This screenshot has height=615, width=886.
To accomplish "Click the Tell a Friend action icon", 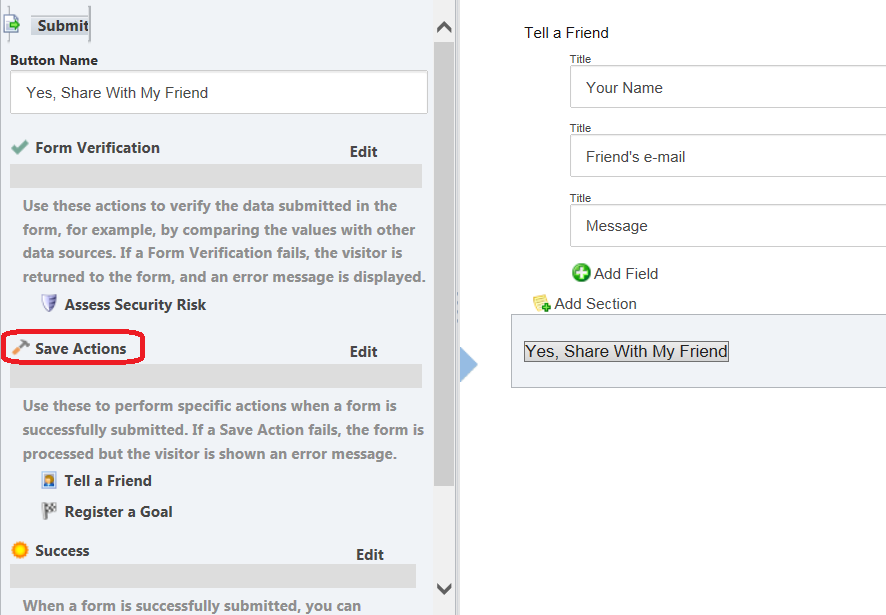I will click(x=49, y=480).
